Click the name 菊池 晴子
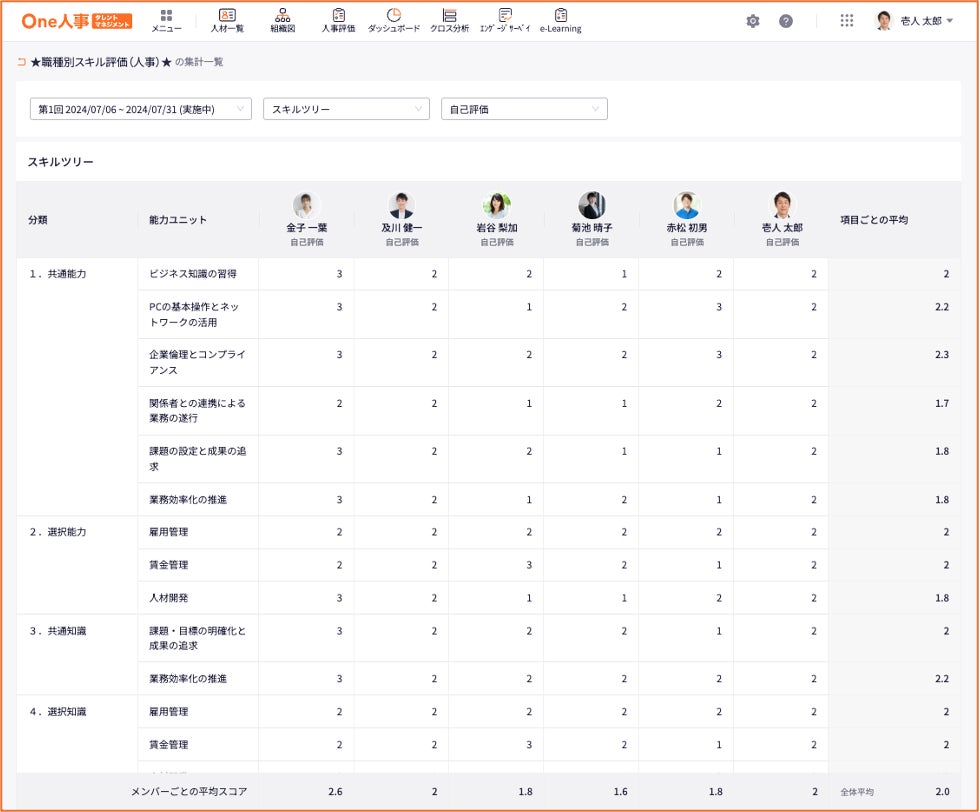Screen dimensions: 980x812 (592, 228)
